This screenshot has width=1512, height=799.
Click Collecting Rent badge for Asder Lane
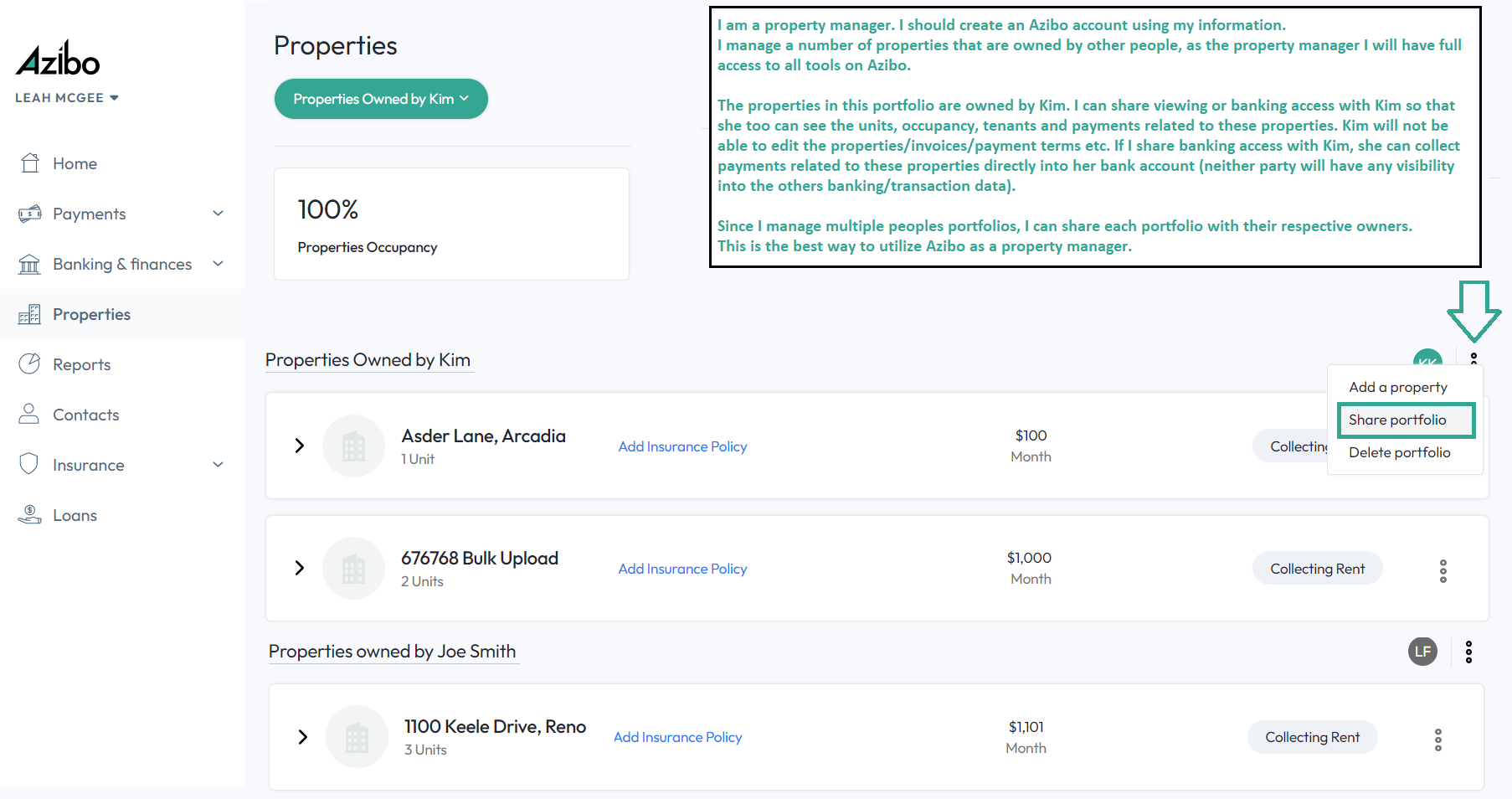pyautogui.click(x=1291, y=446)
